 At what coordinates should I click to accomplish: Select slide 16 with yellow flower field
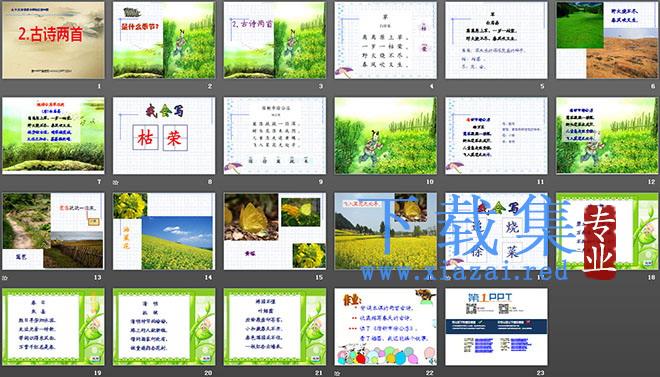pyautogui.click(x=386, y=231)
